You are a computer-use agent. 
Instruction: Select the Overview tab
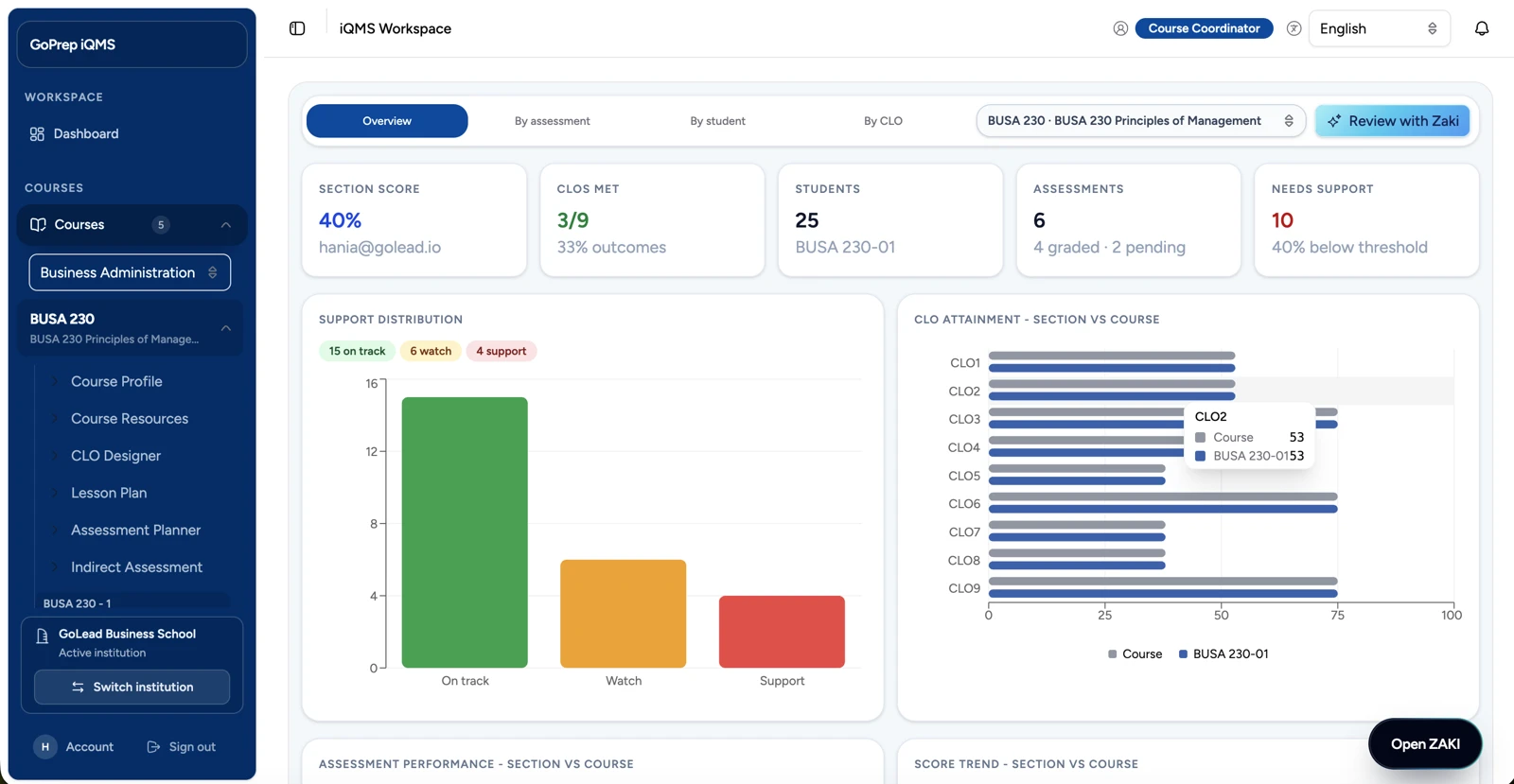[x=387, y=121]
